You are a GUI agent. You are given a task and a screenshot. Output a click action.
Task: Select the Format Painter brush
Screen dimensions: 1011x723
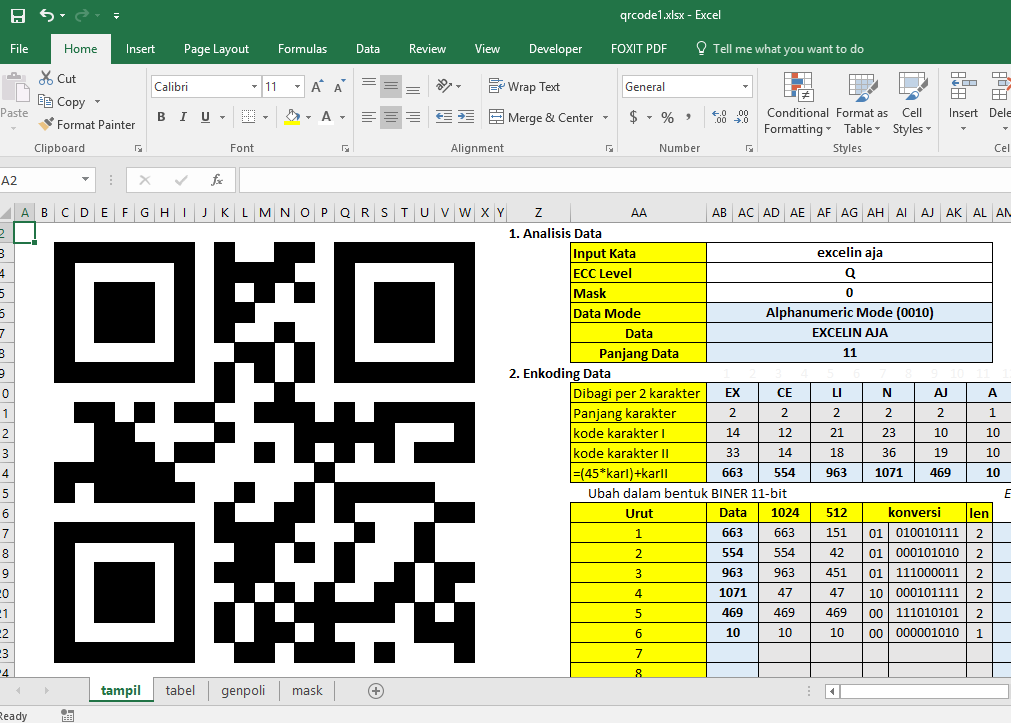(46, 124)
